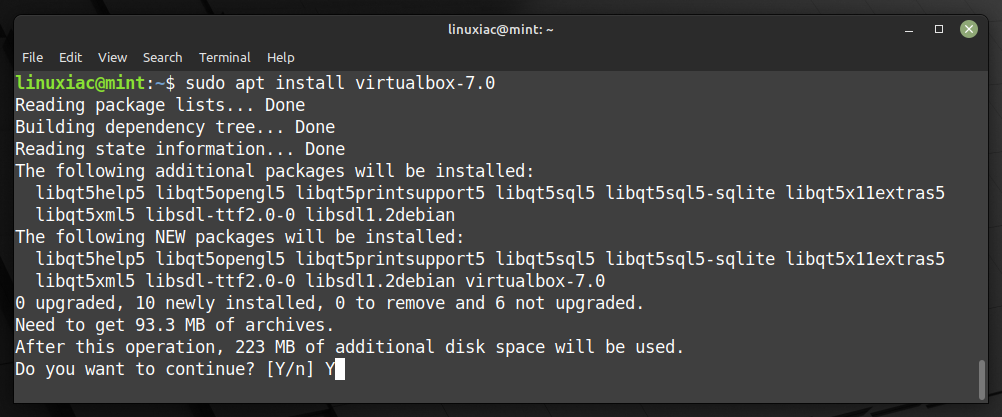The image size is (1002, 417).
Task: Close the terminal with green X button
Action: 969,29
